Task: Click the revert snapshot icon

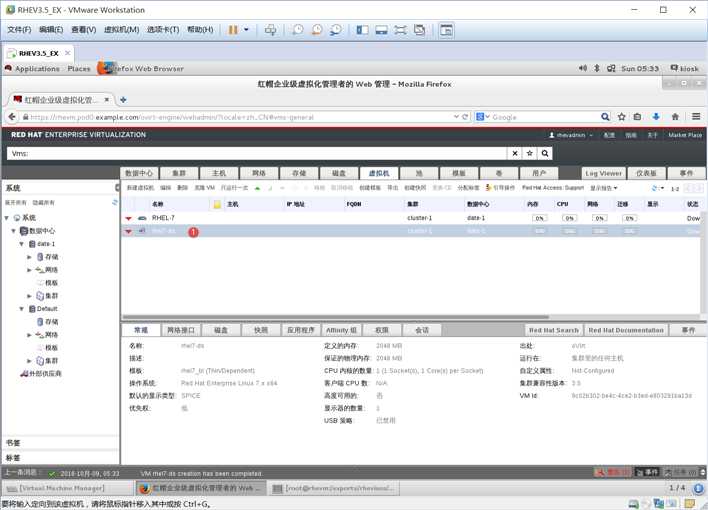Action: [317, 30]
